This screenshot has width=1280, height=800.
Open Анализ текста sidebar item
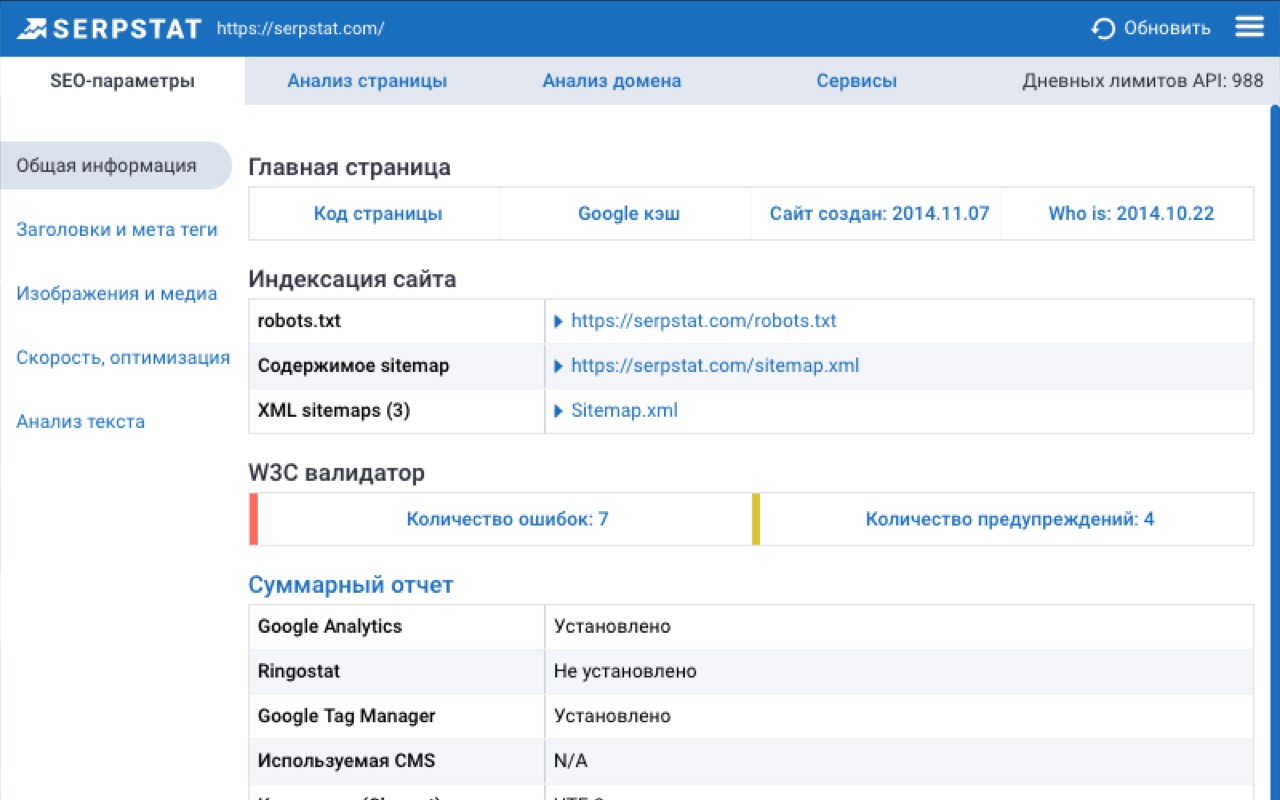pos(81,422)
